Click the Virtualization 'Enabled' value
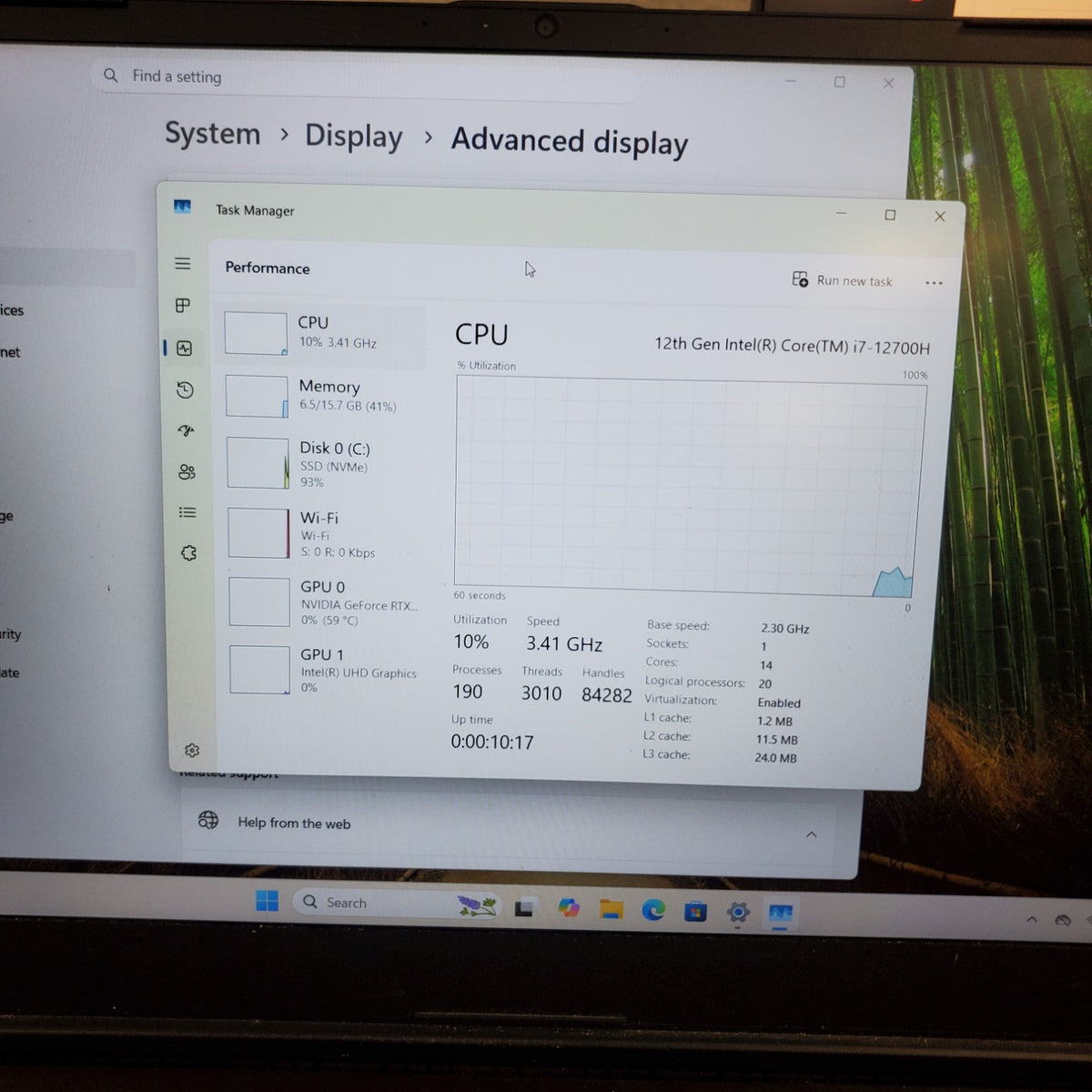This screenshot has height=1092, width=1092. (x=779, y=703)
